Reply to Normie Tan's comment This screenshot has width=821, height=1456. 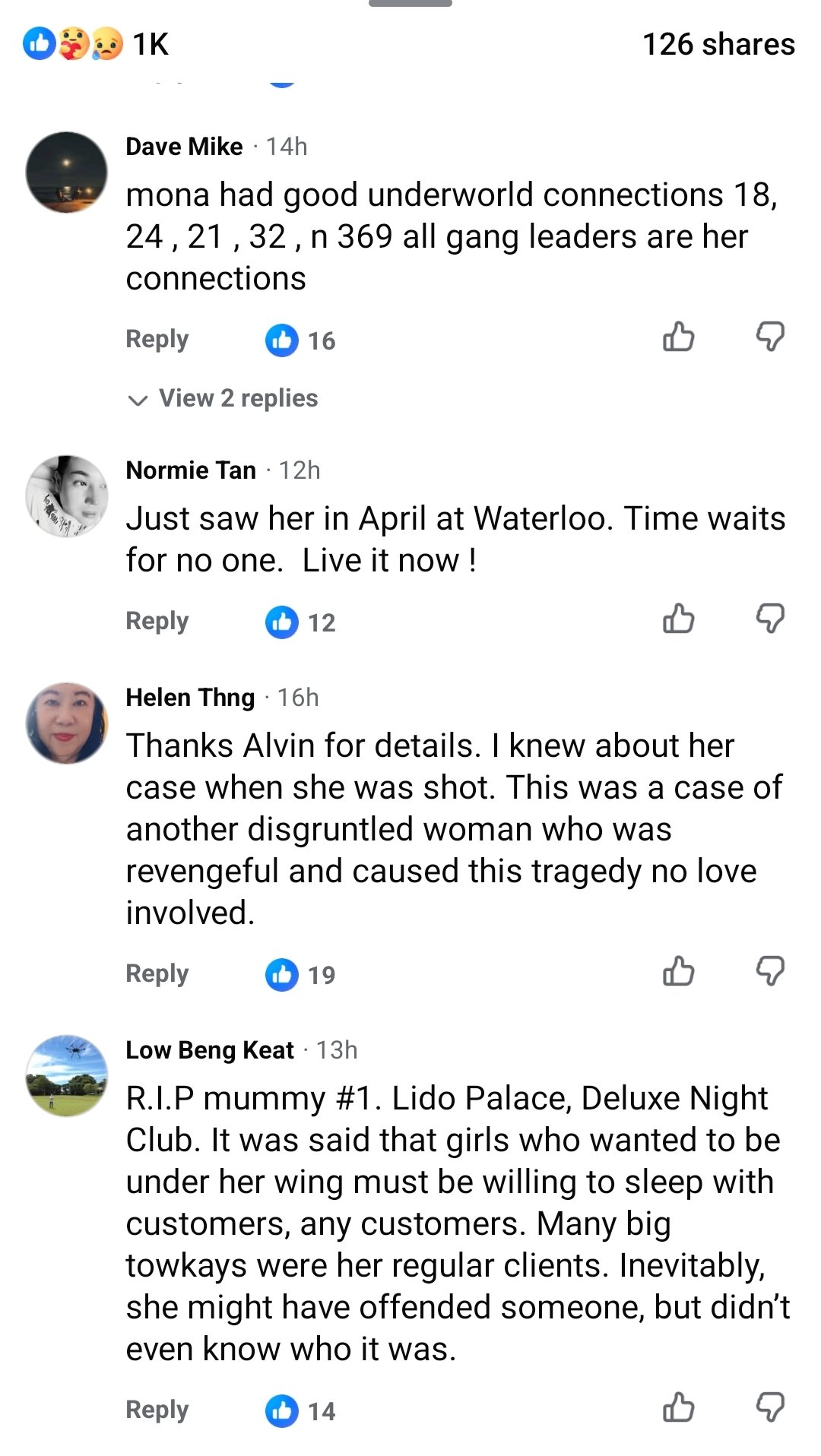point(157,621)
